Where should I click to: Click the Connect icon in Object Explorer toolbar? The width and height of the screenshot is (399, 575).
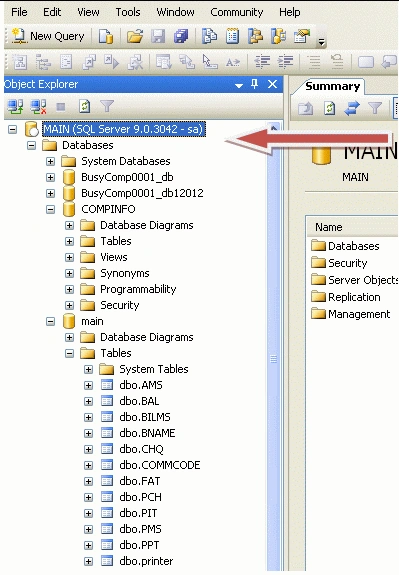click(x=15, y=107)
